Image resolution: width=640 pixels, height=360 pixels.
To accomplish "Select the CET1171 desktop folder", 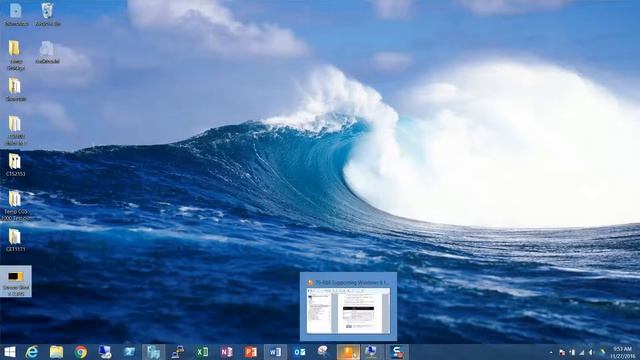I will [16, 240].
